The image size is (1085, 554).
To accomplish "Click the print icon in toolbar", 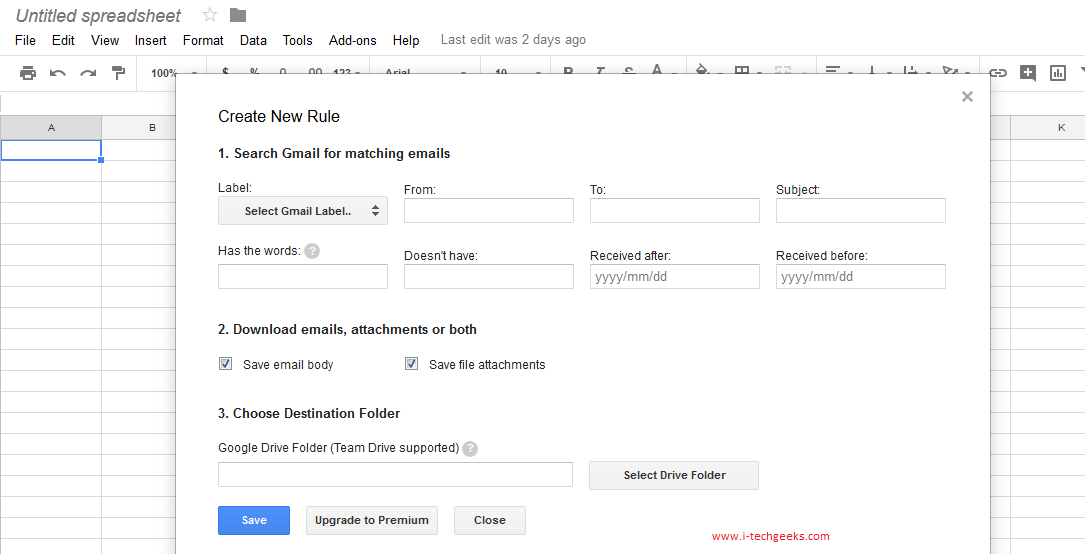I will pyautogui.click(x=28, y=73).
